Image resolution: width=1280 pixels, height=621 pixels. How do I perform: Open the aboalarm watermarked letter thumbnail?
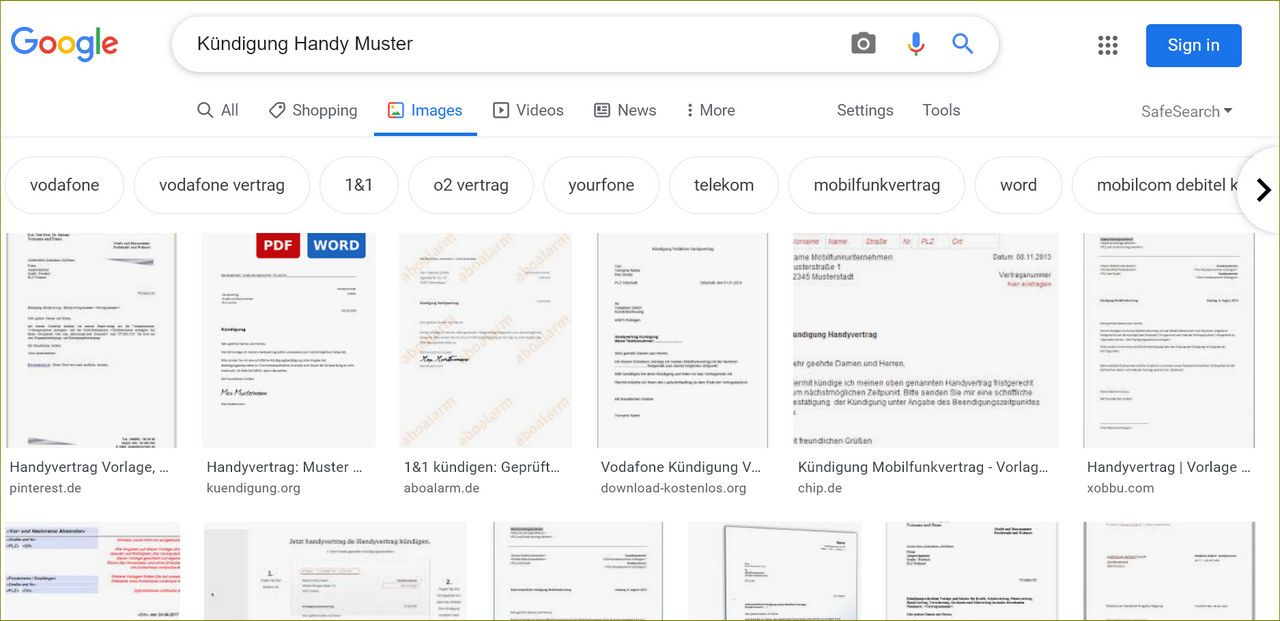click(x=485, y=340)
